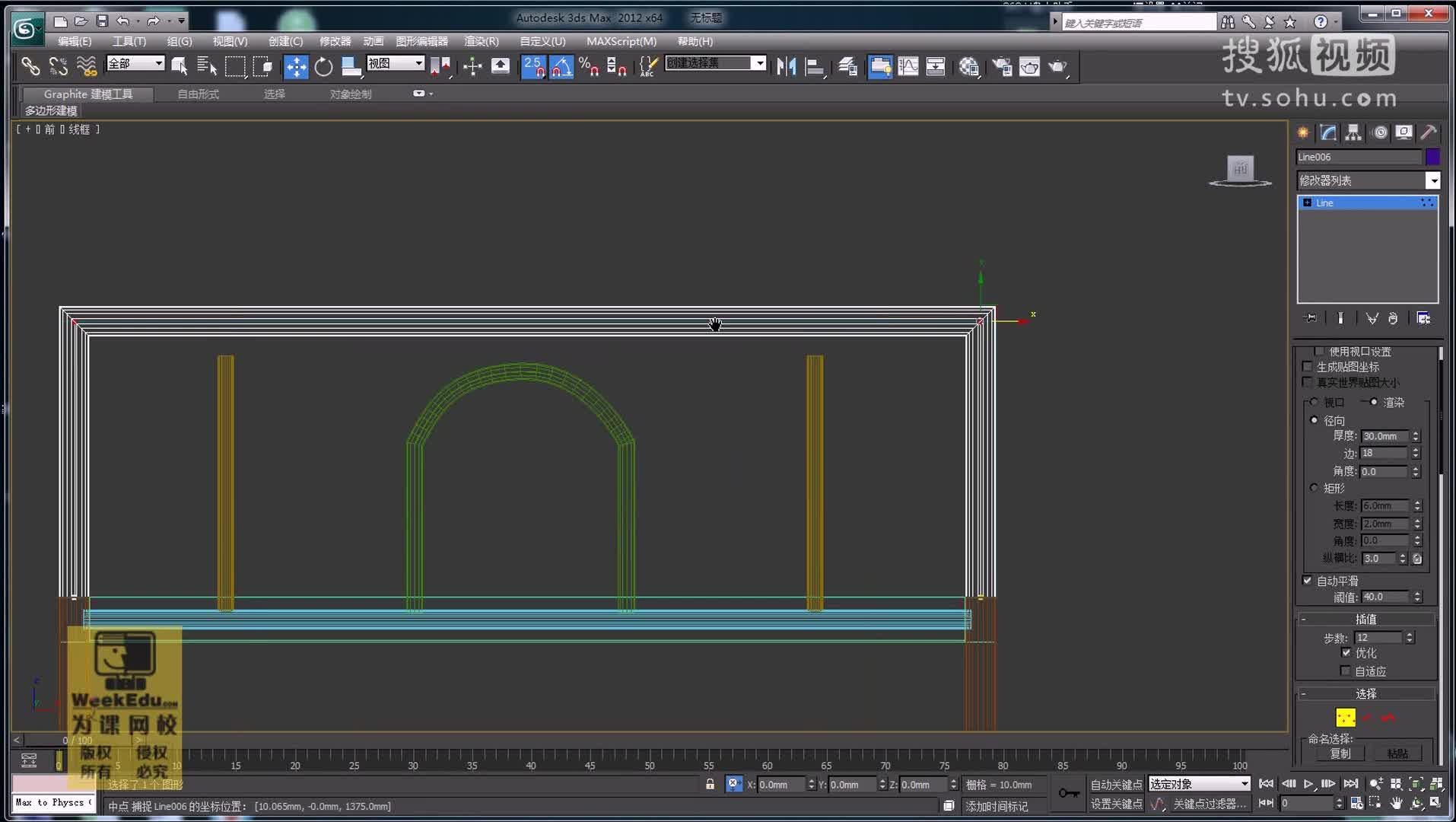Enable the 2.5D snaps toggle

(x=535, y=66)
